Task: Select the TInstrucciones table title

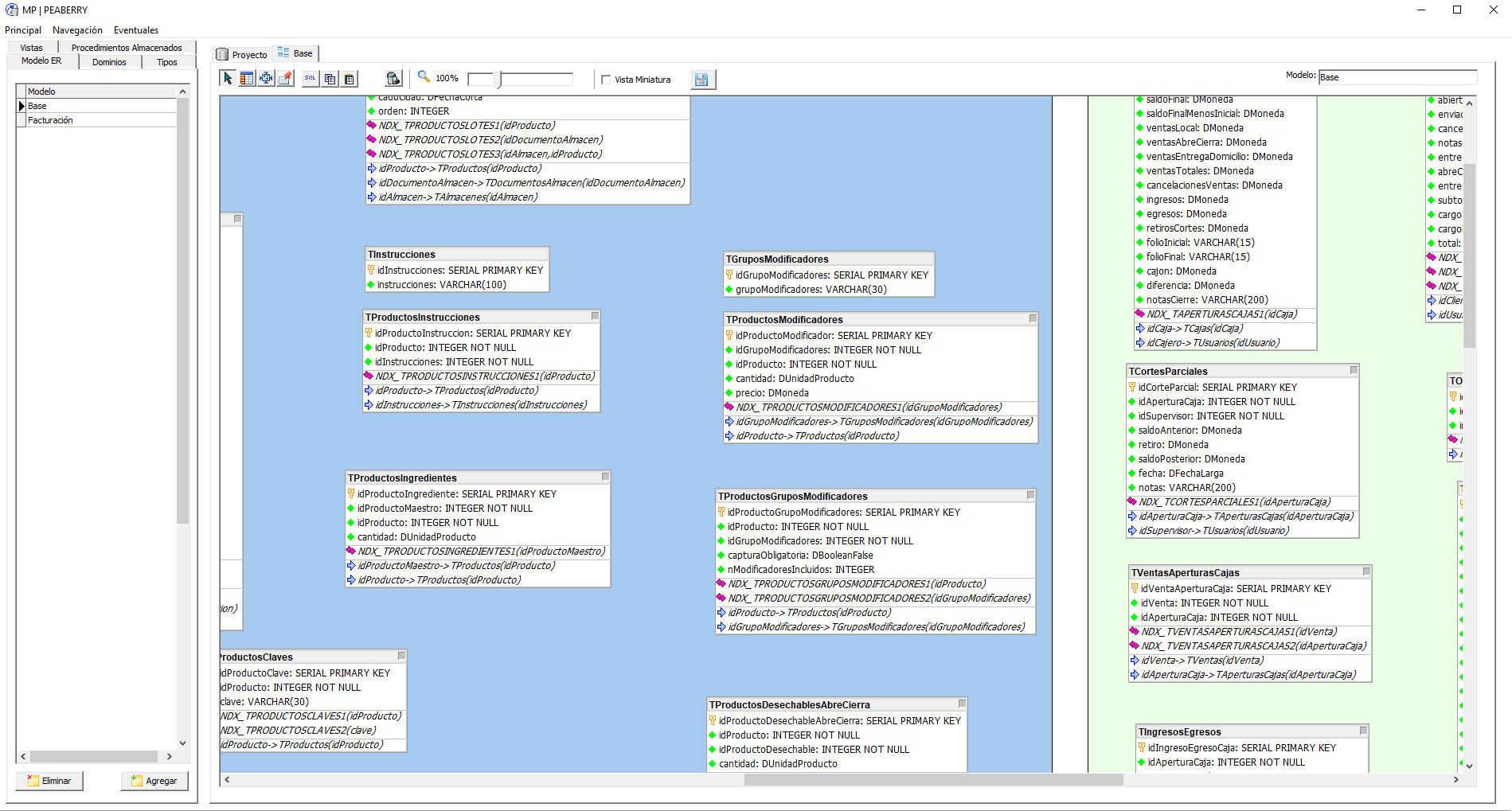Action: point(401,255)
